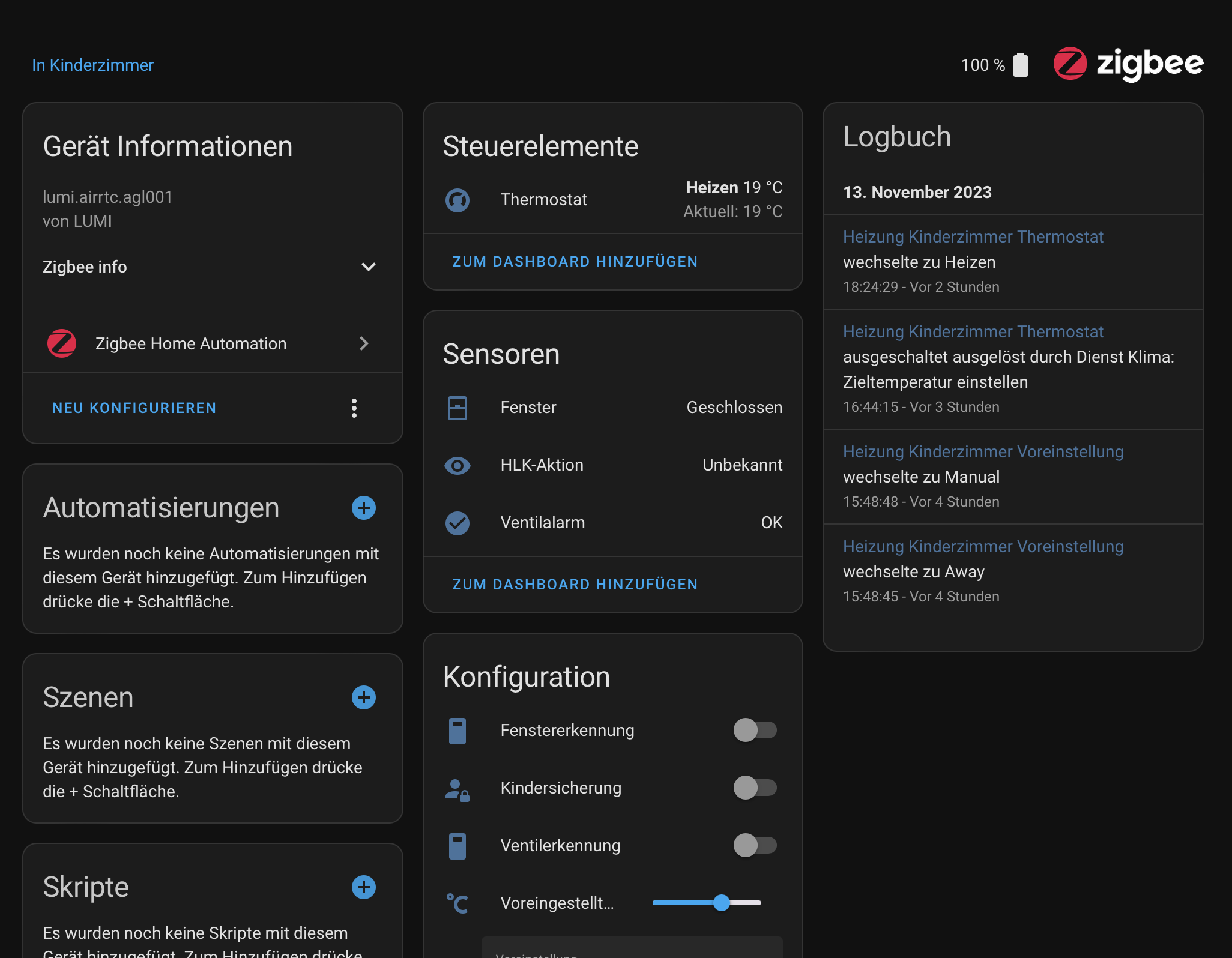This screenshot has height=958, width=1232.
Task: Click NEU KONFIGURIEREN
Action: point(133,408)
